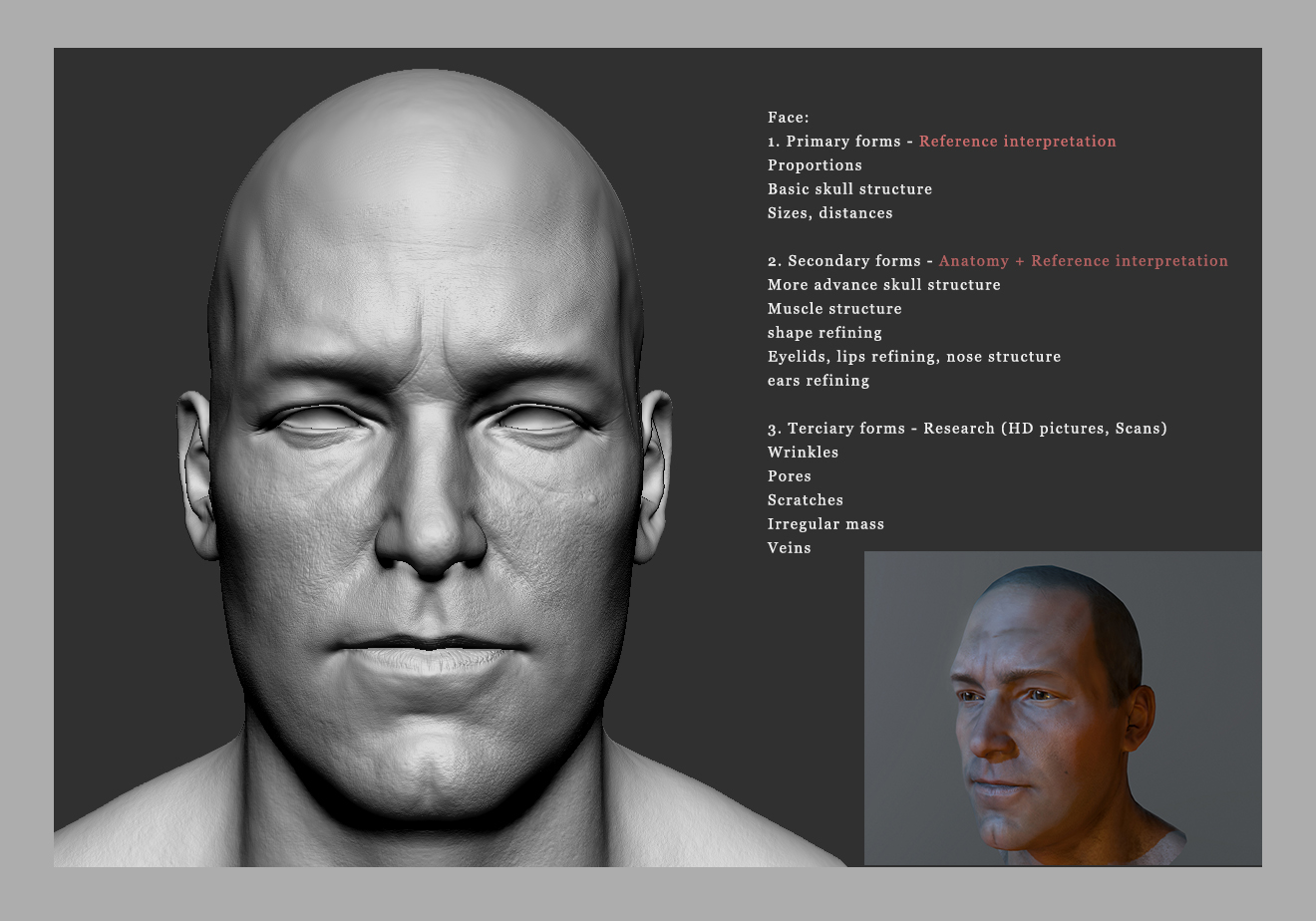Click the 'Face:' heading text
The image size is (1316, 921).
[789, 118]
